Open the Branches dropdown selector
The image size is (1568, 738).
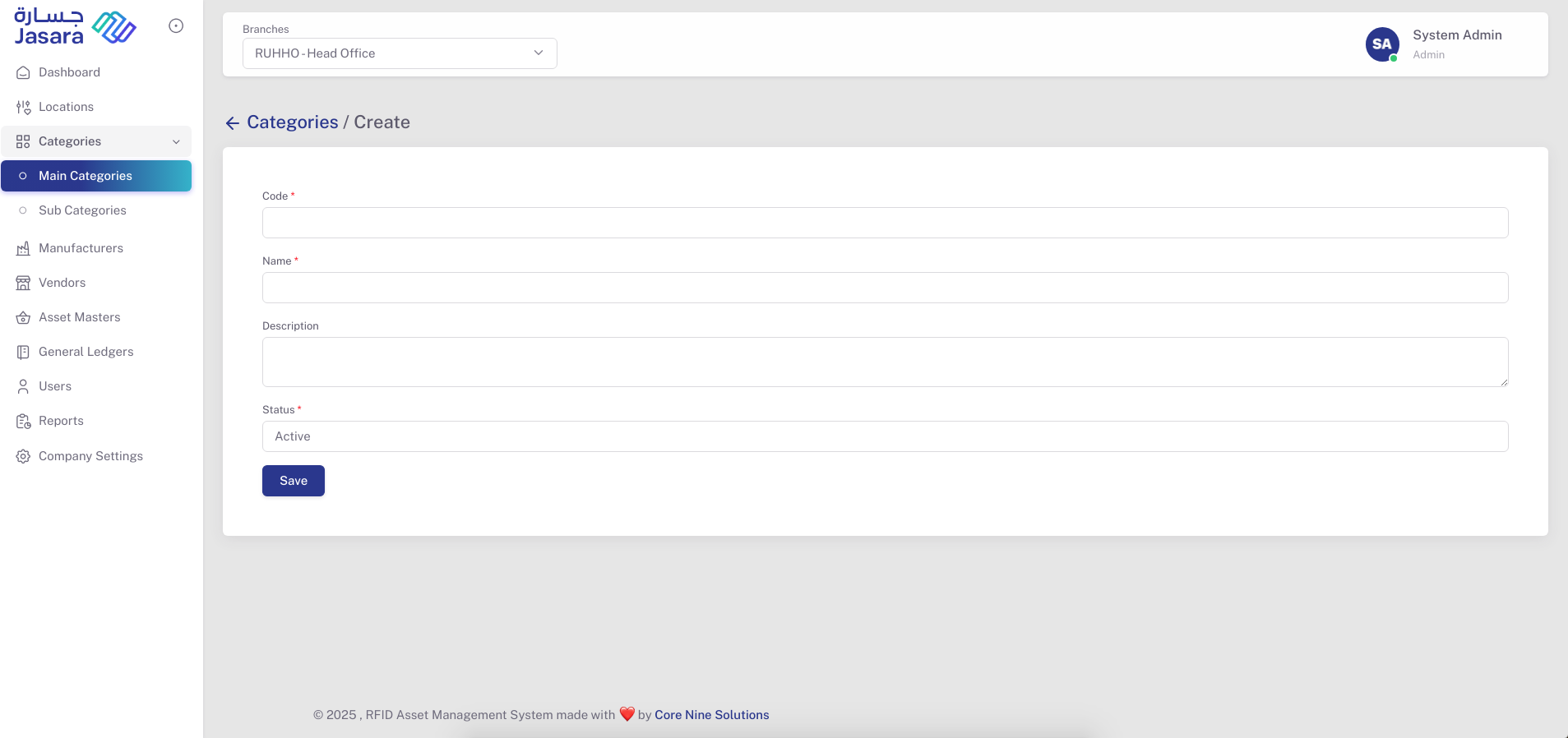(x=400, y=53)
